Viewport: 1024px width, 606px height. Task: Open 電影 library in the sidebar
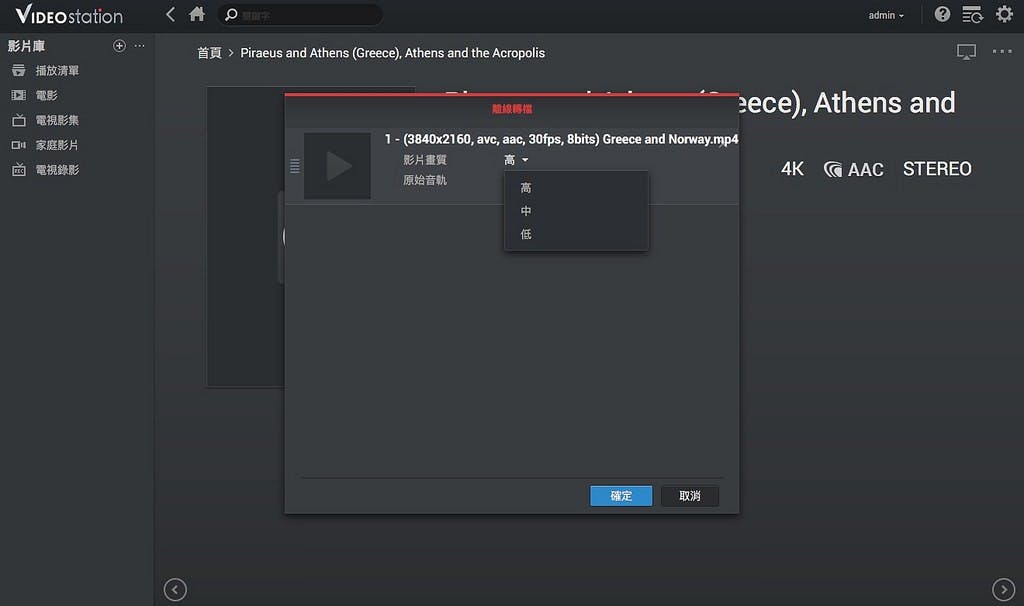46,95
